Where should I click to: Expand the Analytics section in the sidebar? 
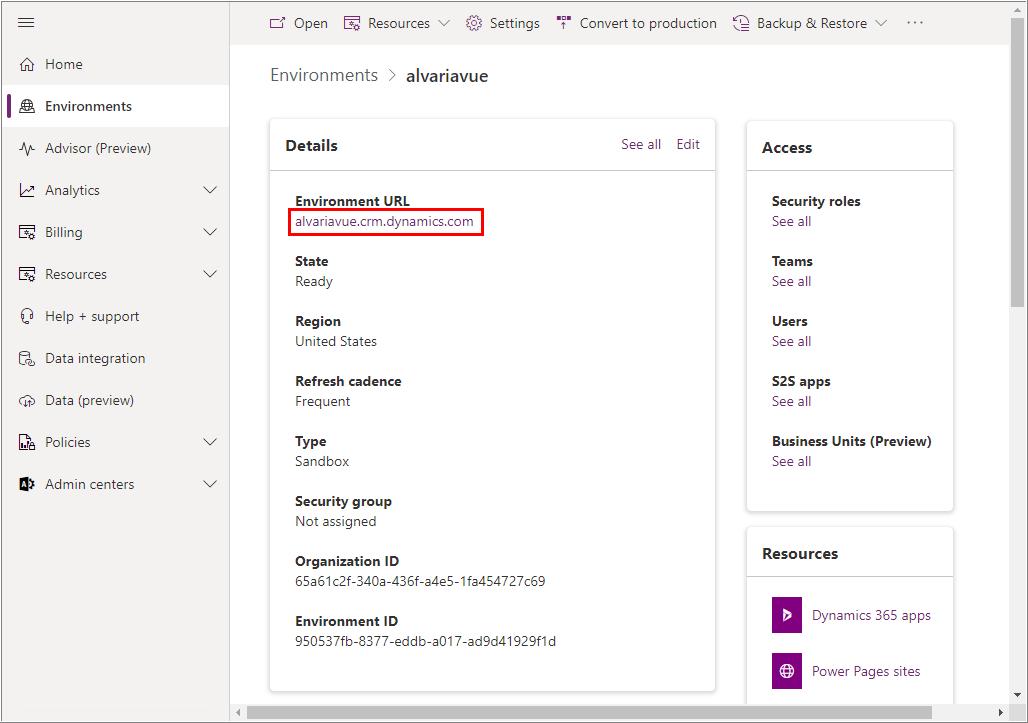tap(210, 190)
